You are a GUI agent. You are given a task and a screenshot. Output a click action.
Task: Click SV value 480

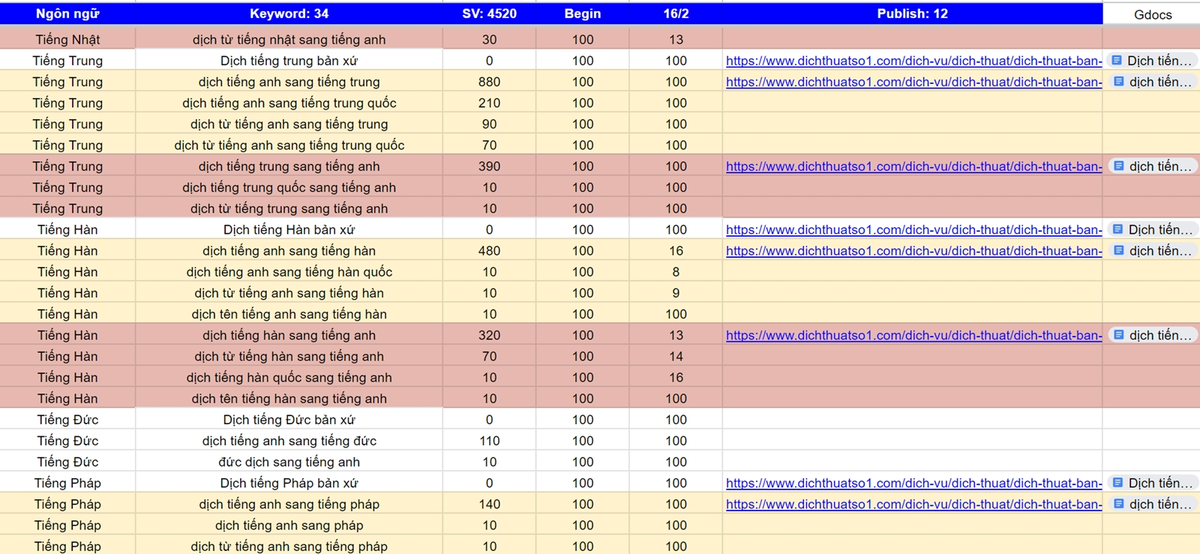(x=489, y=251)
